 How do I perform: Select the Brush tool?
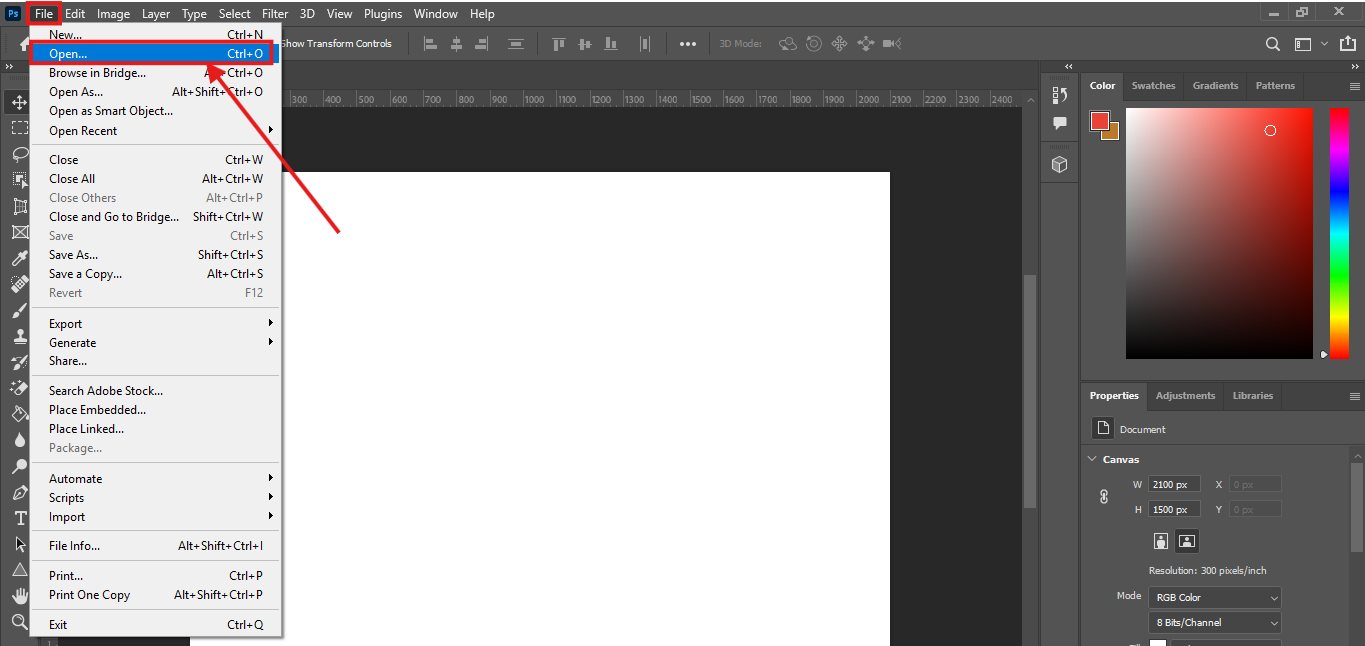[x=19, y=310]
